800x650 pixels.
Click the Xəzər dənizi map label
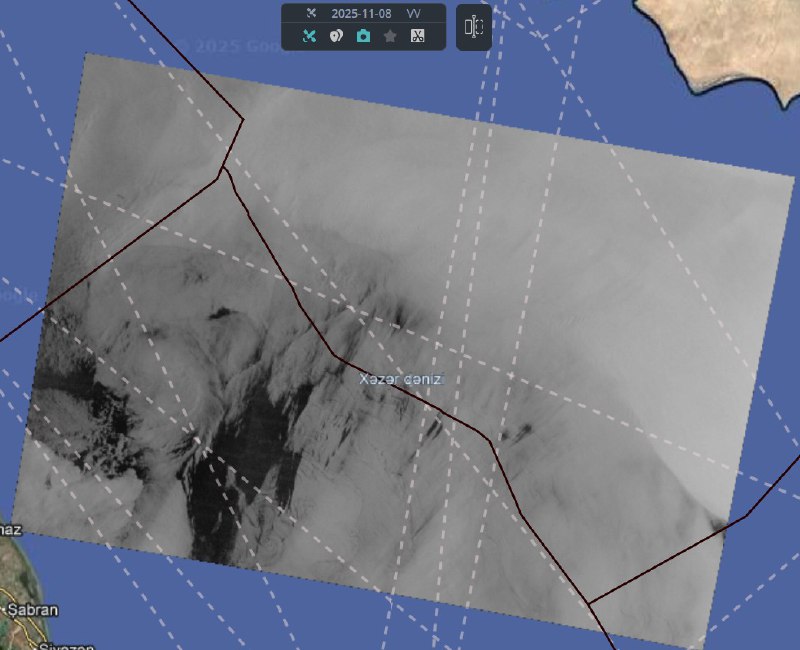(x=400, y=380)
